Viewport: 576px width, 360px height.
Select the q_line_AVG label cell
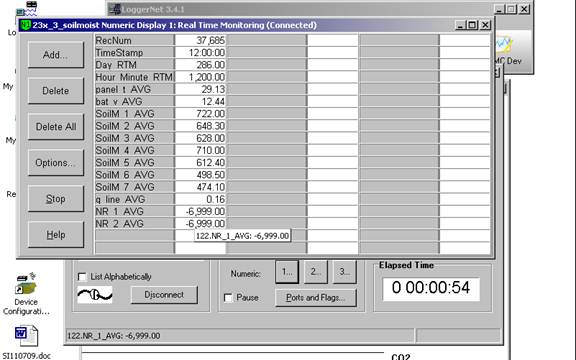134,199
